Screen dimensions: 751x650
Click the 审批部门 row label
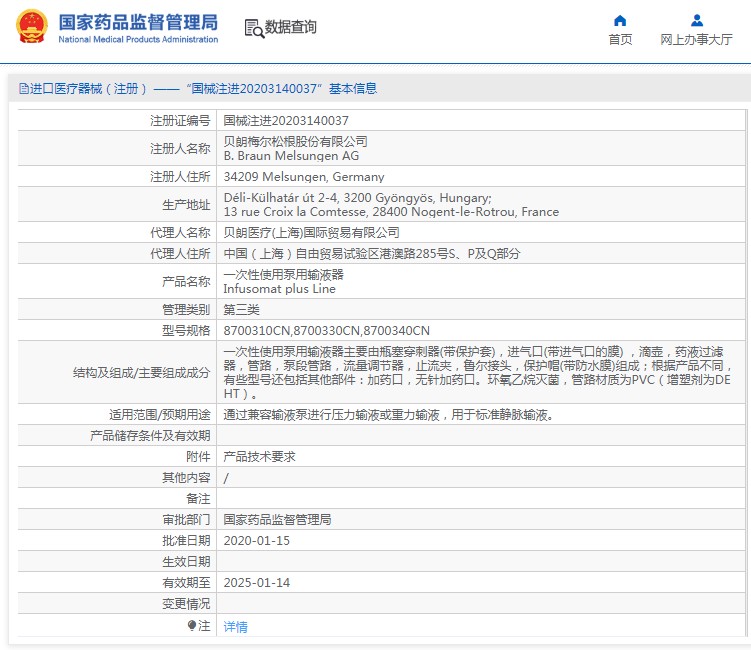(186, 519)
